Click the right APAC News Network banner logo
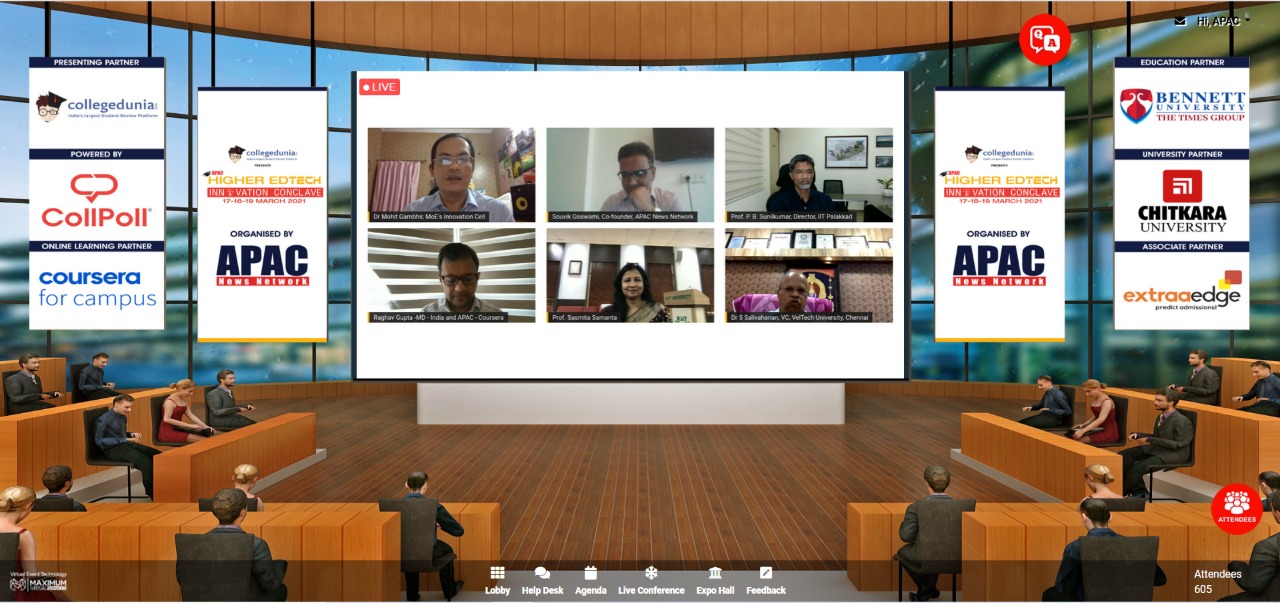Viewport: 1280px width, 603px height. [999, 266]
